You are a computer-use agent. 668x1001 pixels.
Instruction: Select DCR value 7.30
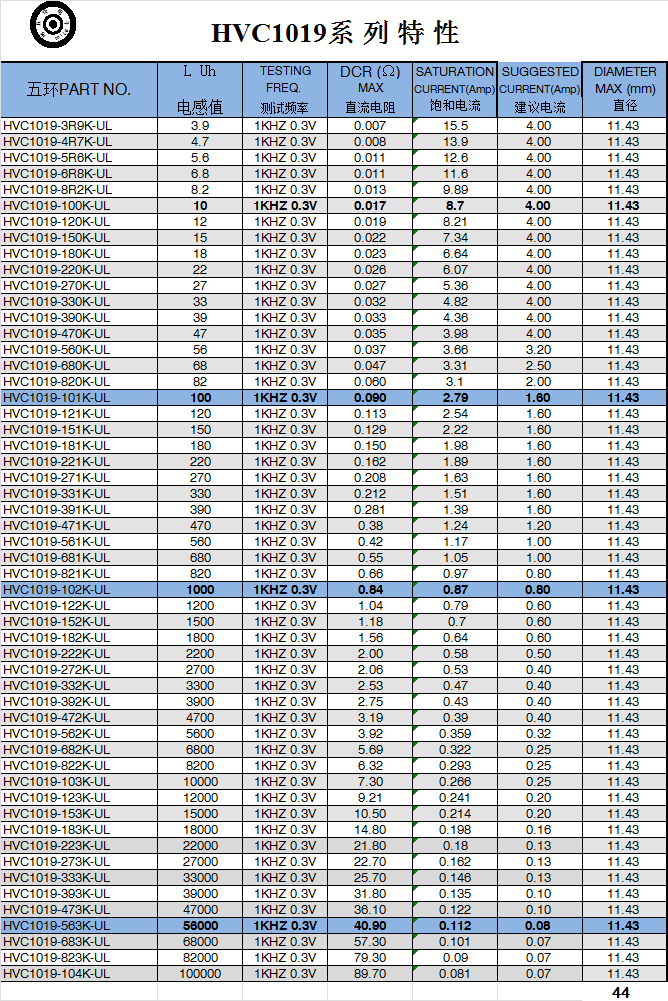[370, 781]
